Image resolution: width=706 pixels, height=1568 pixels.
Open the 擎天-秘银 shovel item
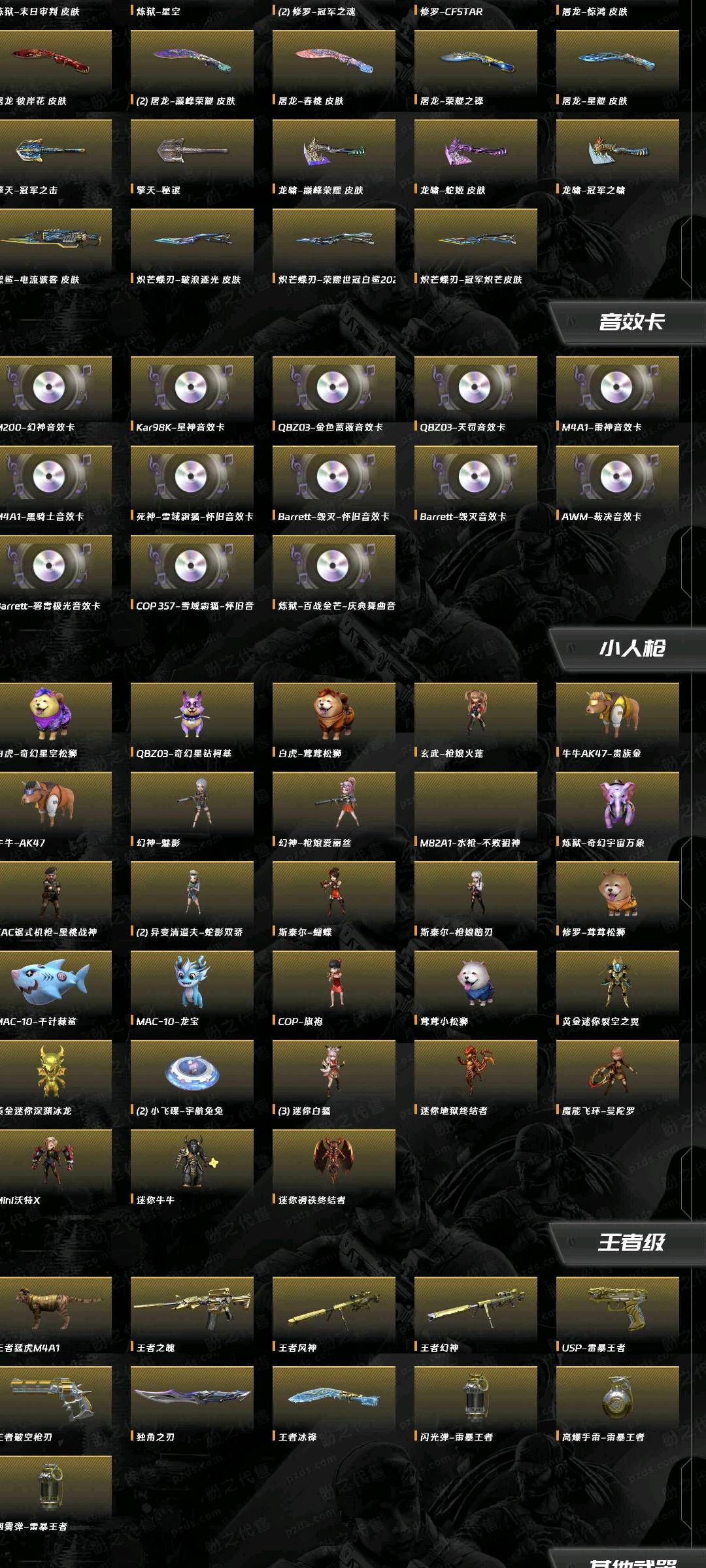(192, 152)
